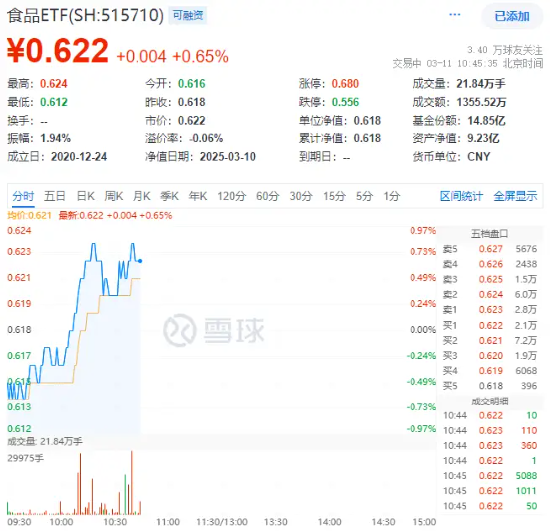The width and height of the screenshot is (550, 532).
Task: Click the 10:45 trade with volume 50
Action: [x=490, y=506]
